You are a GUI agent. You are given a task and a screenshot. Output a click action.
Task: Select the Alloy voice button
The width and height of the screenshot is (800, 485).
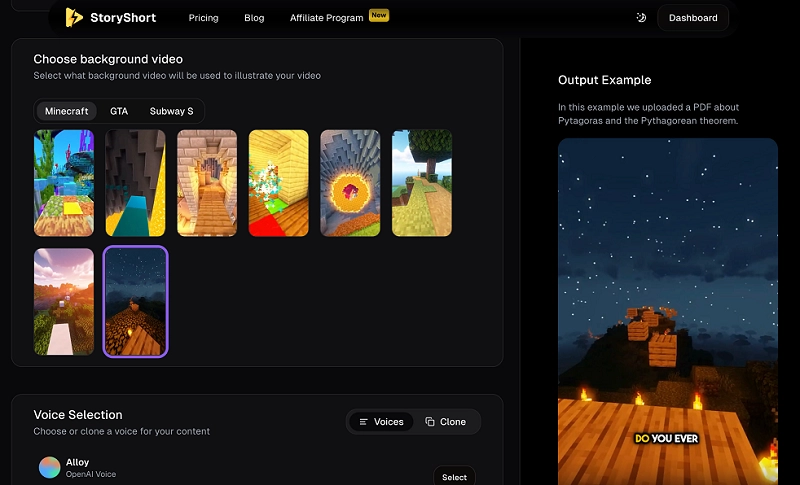pyautogui.click(x=454, y=475)
